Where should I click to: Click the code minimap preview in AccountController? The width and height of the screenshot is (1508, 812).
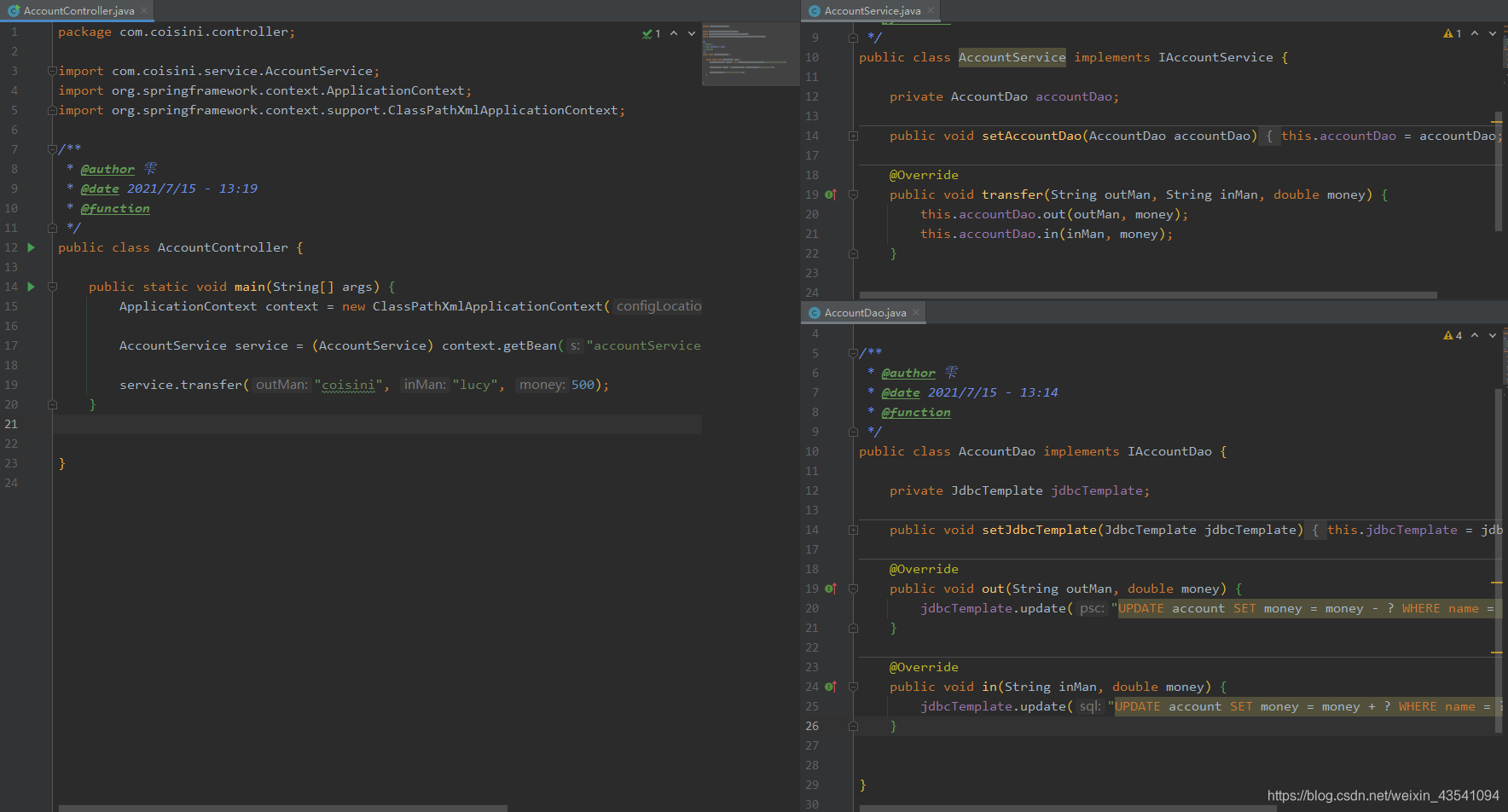[x=750, y=54]
